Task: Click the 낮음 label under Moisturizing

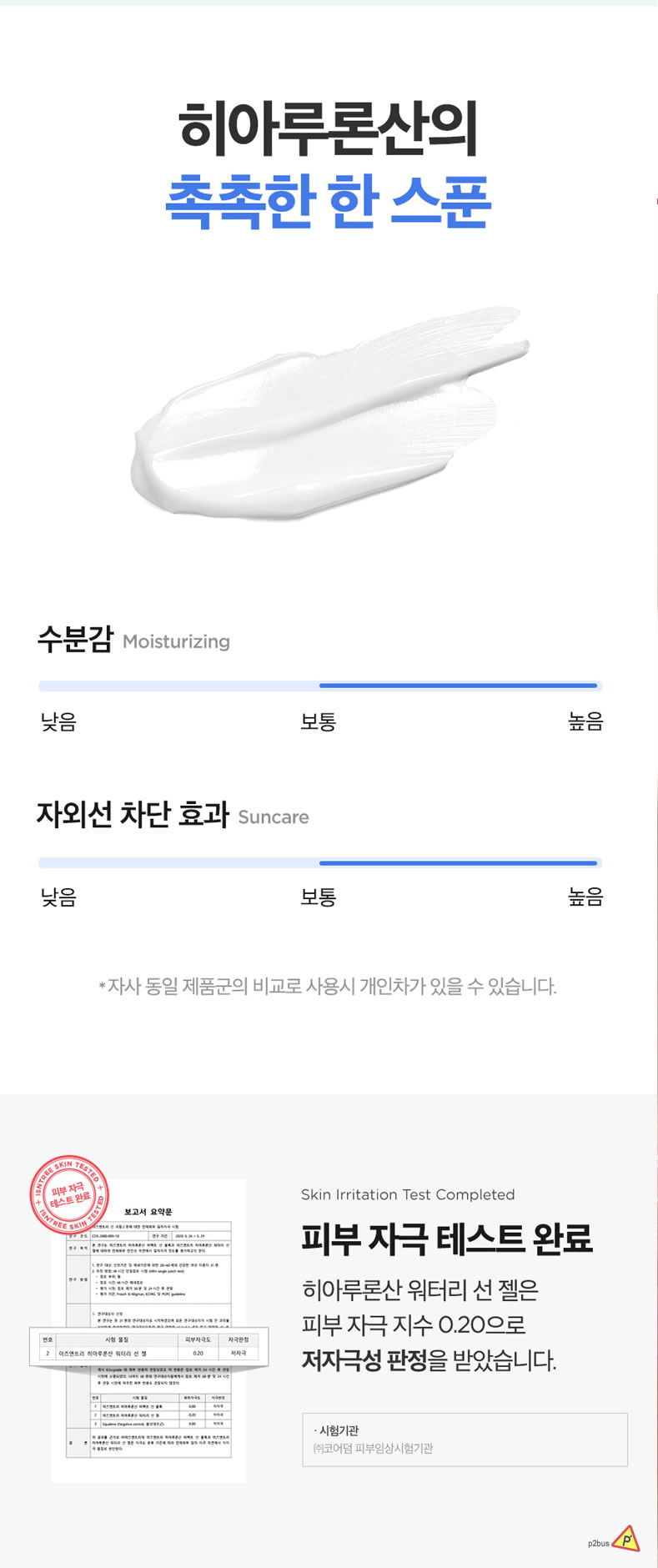Action: tap(58, 721)
